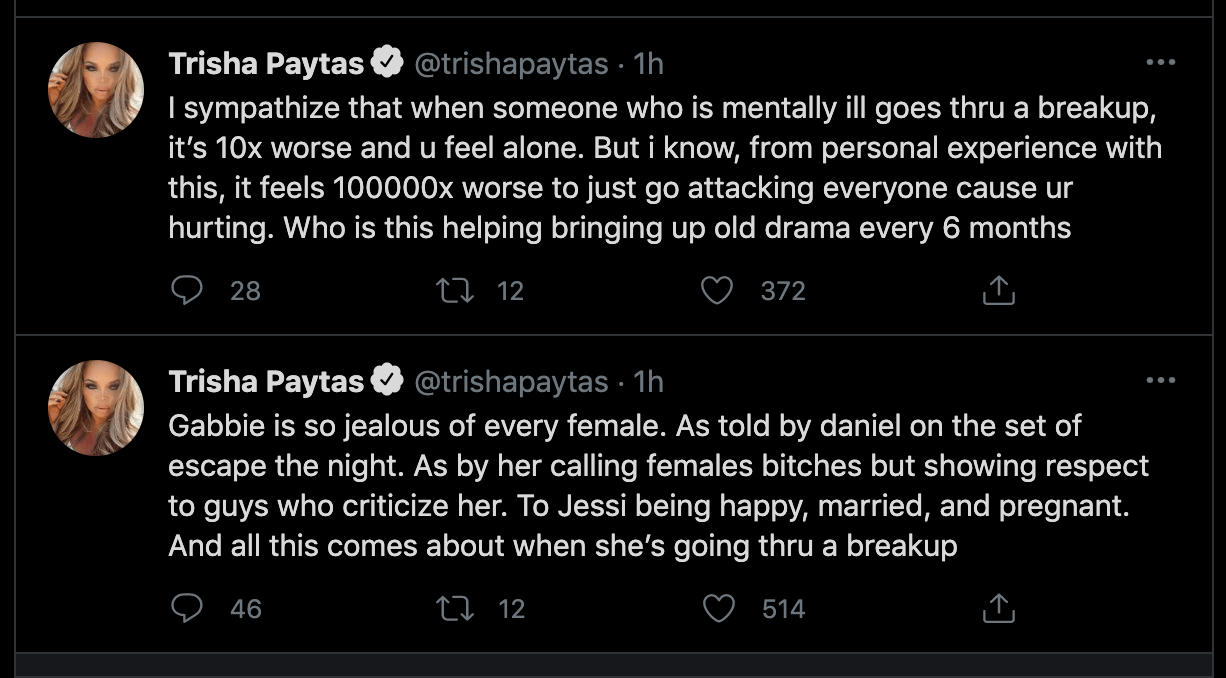Retweet the first tweet about breakups

coord(455,290)
